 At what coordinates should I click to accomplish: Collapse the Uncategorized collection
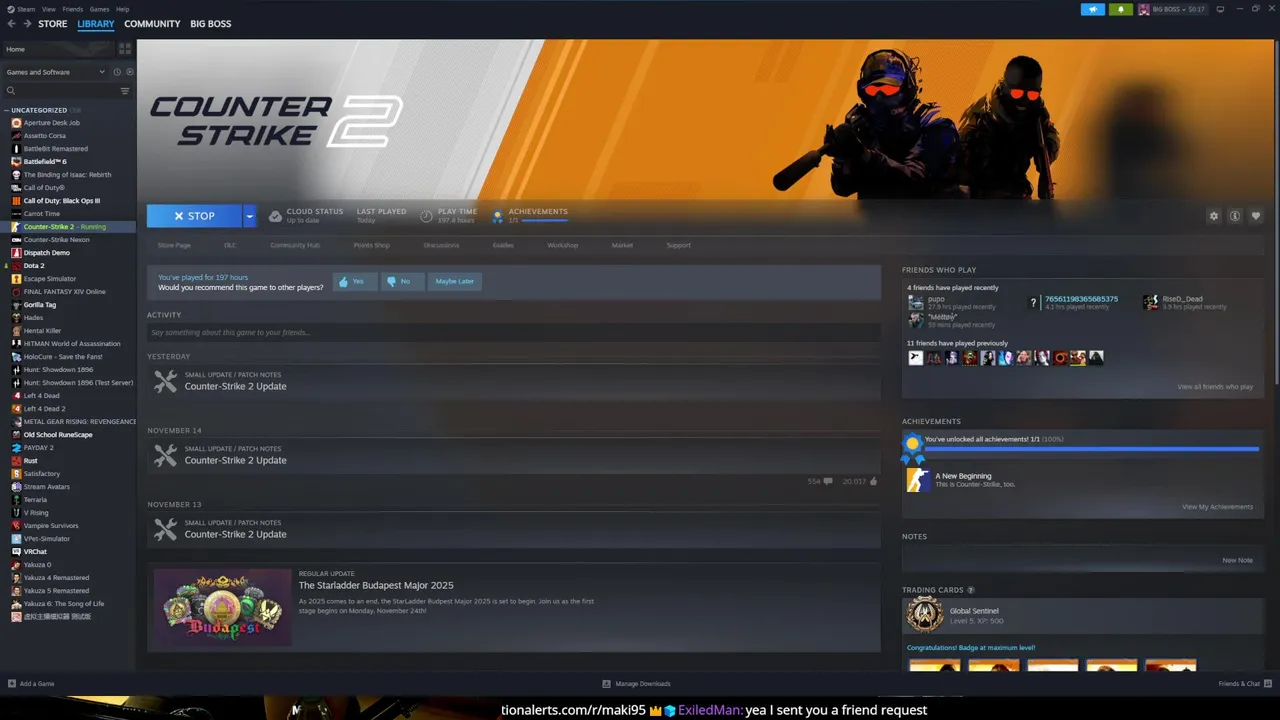7,110
